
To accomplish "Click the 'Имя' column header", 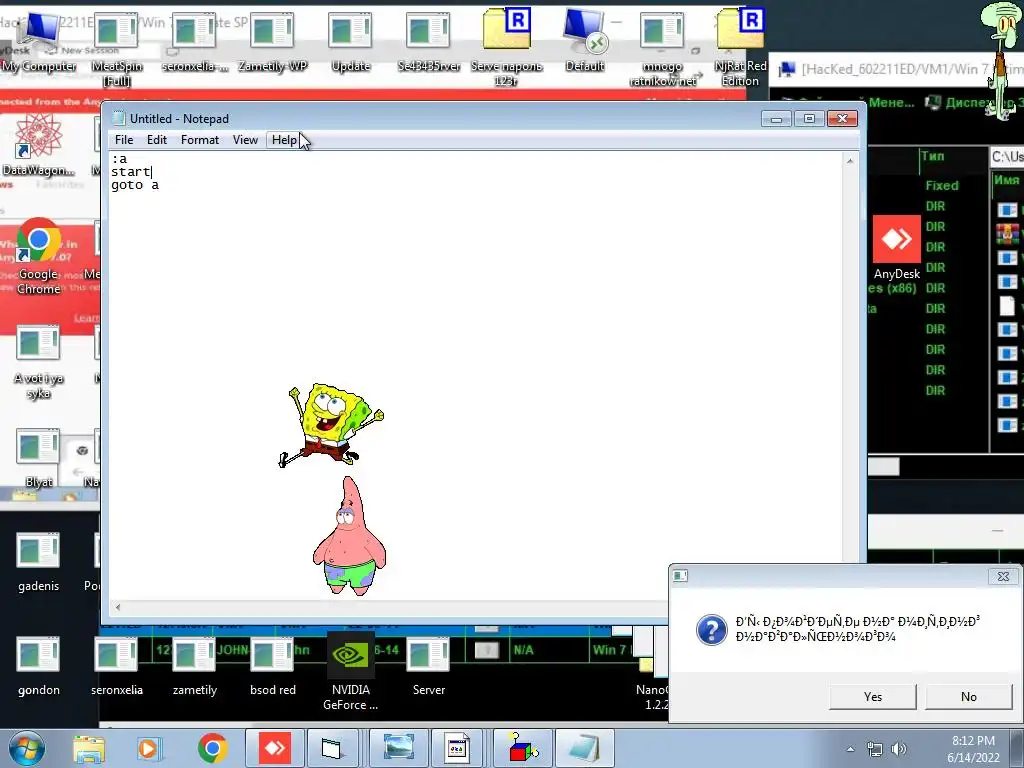I will click(1006, 180).
